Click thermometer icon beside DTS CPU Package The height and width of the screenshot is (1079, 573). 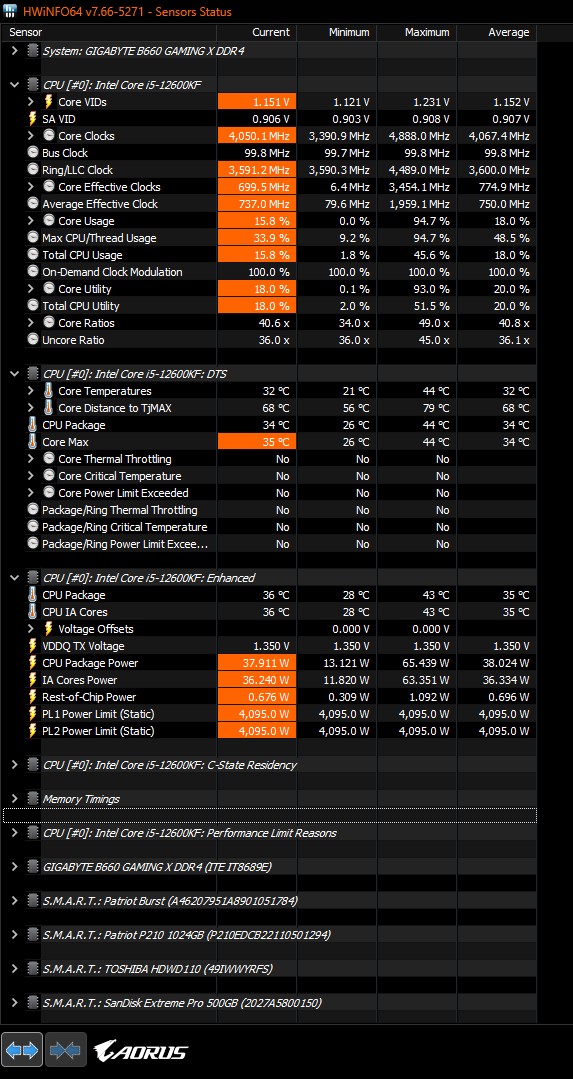tap(32, 425)
